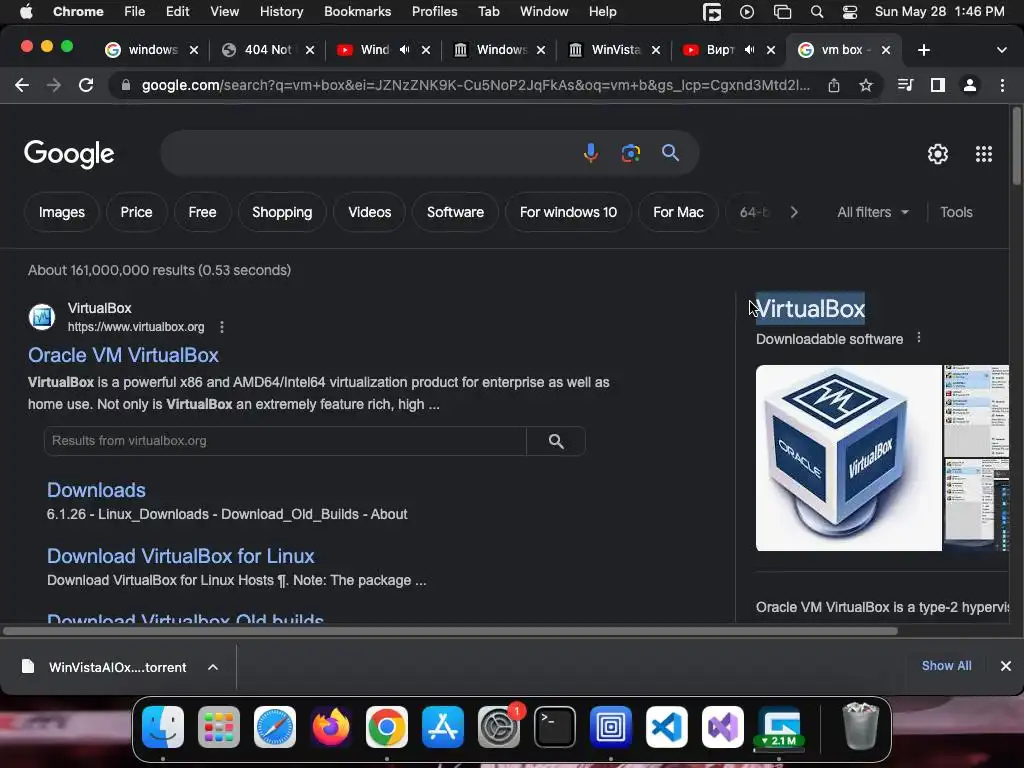This screenshot has width=1024, height=768.
Task: Click the vertical page scrollbar
Action: point(1016,146)
